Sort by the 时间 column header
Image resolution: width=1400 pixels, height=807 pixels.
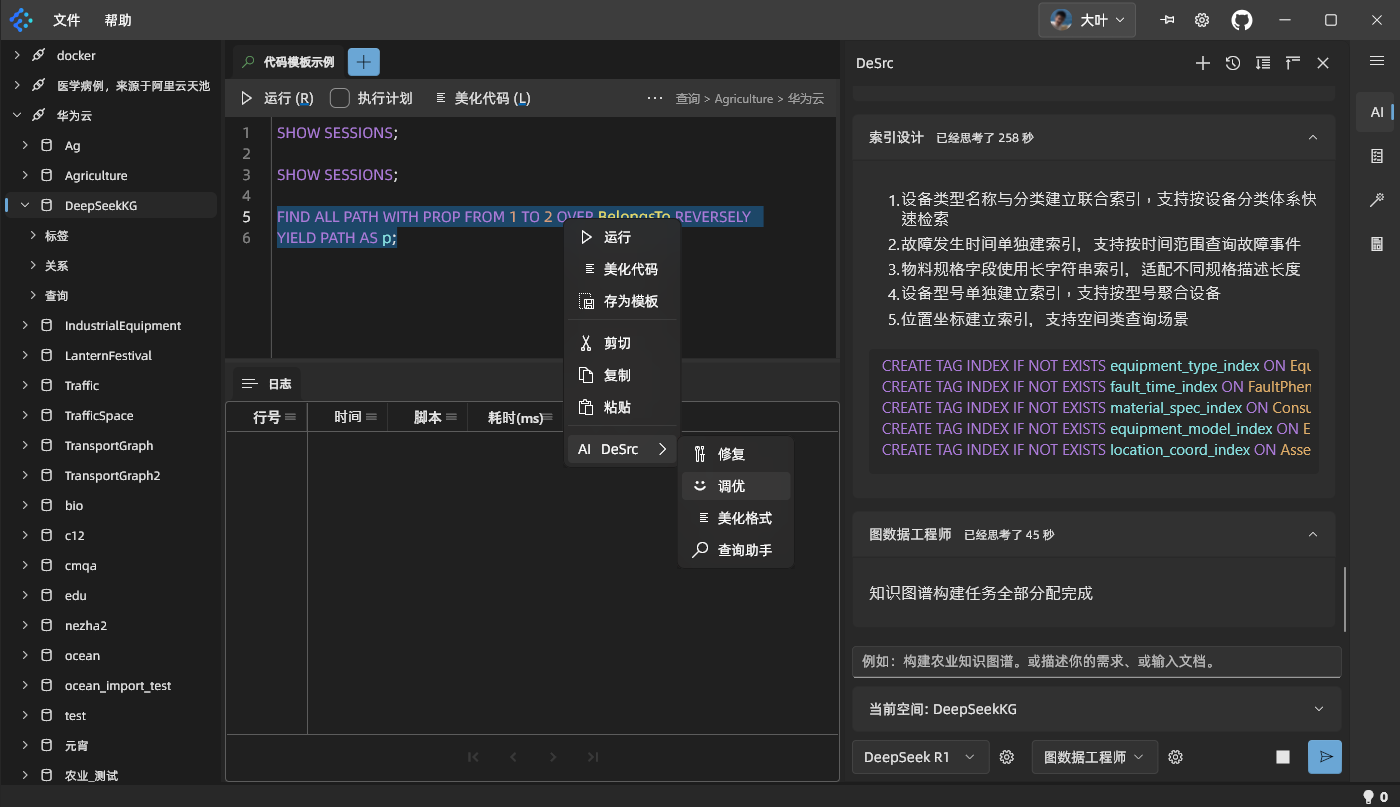coord(348,417)
